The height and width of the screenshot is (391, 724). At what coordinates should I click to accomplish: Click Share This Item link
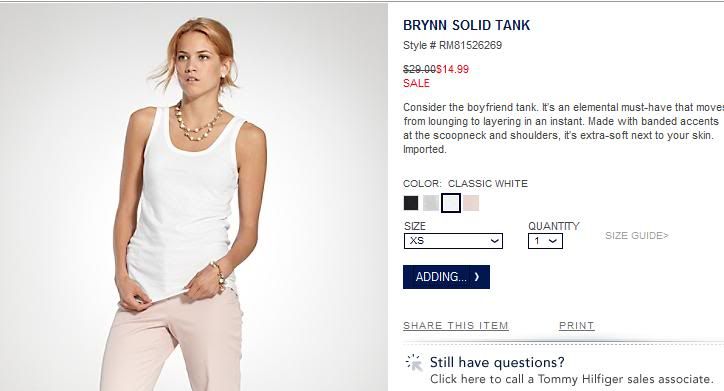tap(456, 326)
